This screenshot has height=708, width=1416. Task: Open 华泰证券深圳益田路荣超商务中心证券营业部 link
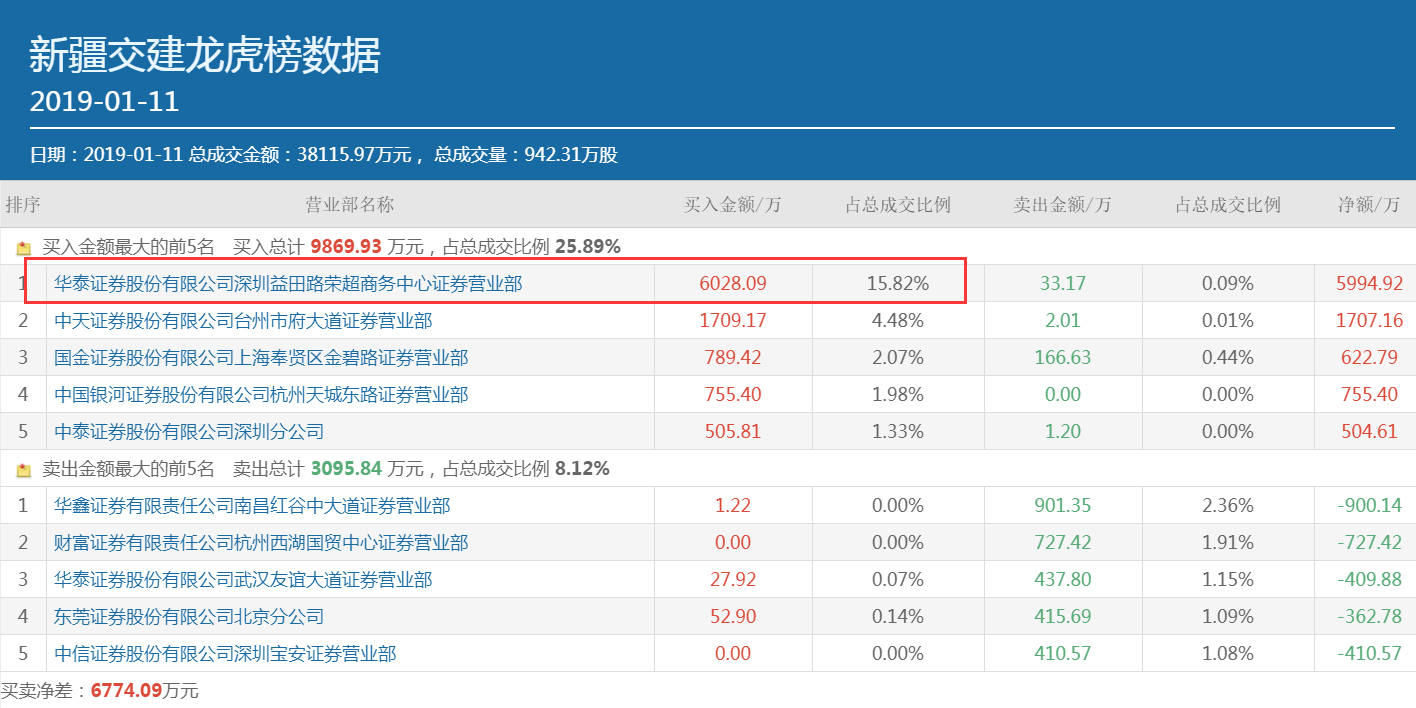point(288,284)
